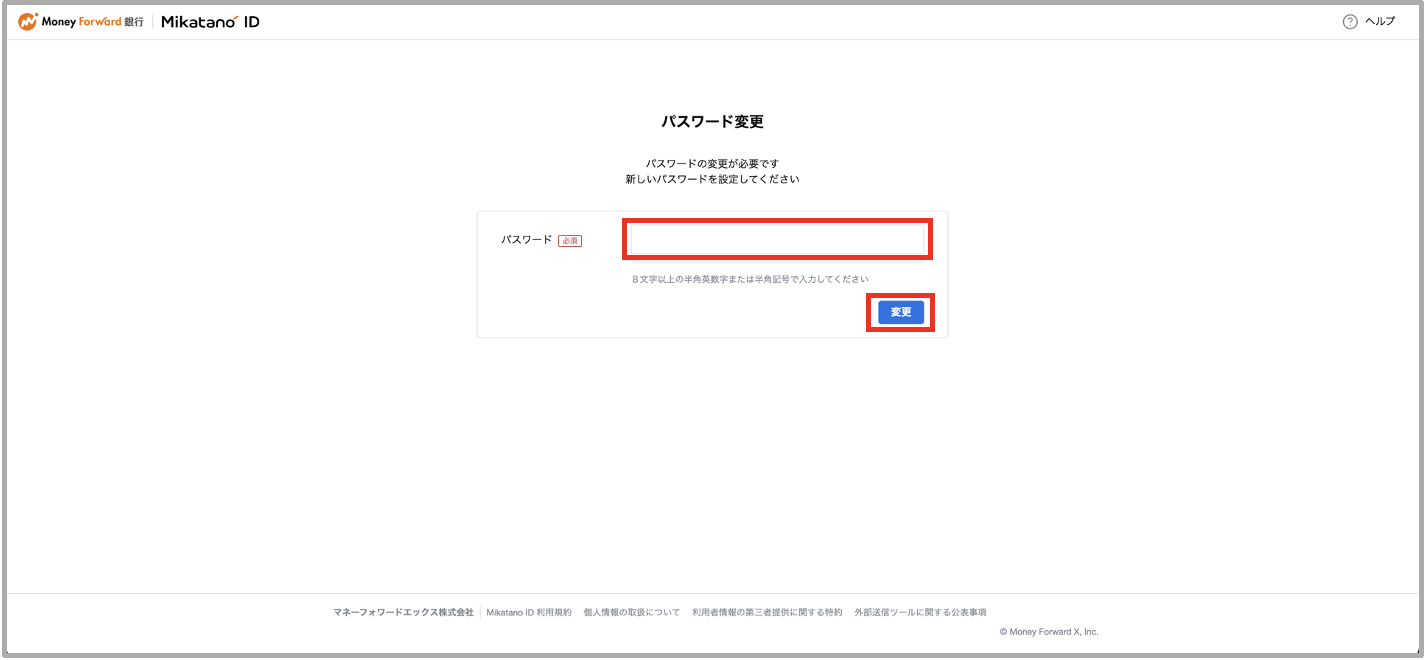The height and width of the screenshot is (660, 1426).
Task: Click the help question mark icon
Action: tap(1350, 22)
